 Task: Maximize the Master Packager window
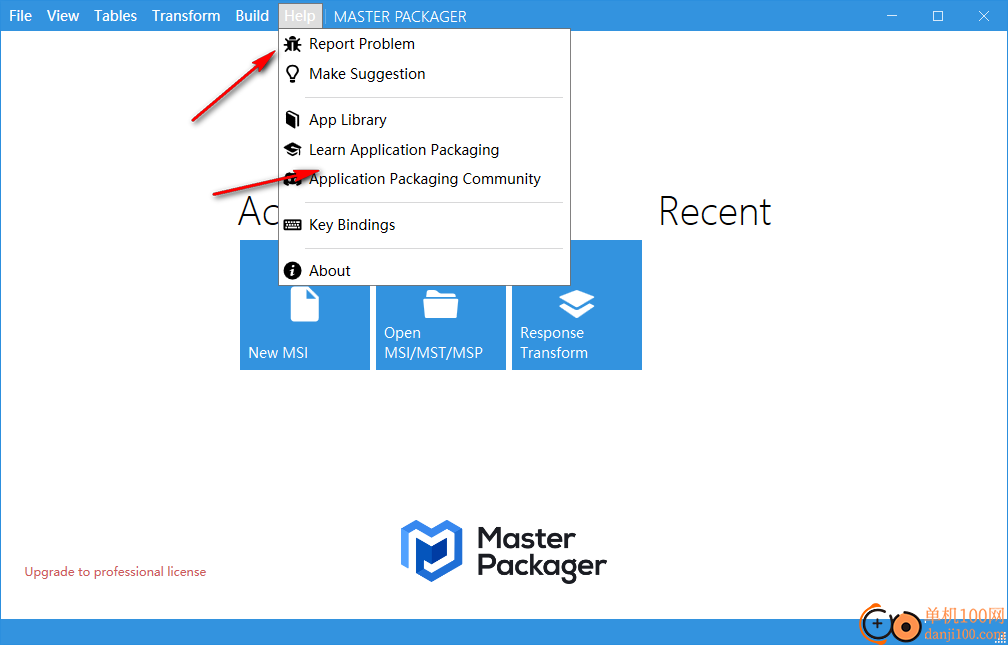click(x=938, y=16)
